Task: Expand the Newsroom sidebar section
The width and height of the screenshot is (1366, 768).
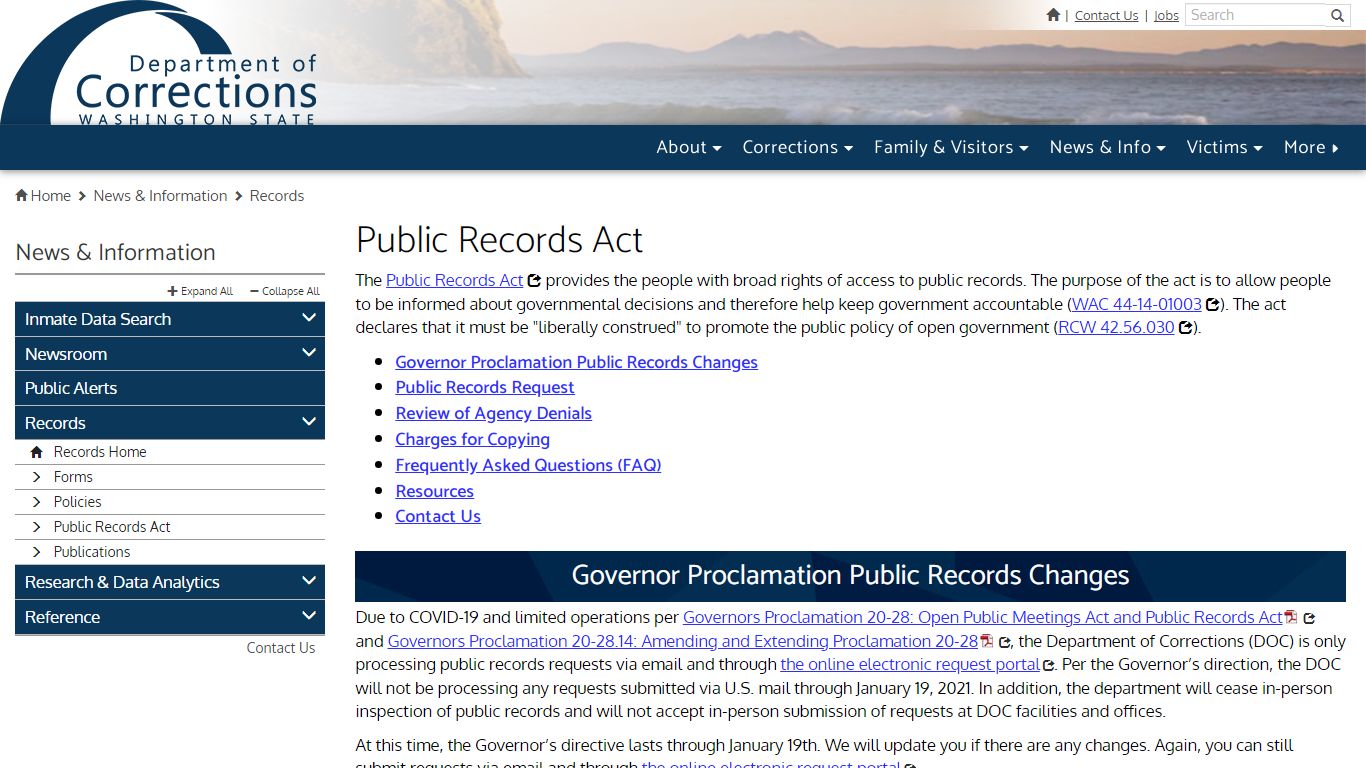Action: tap(309, 353)
